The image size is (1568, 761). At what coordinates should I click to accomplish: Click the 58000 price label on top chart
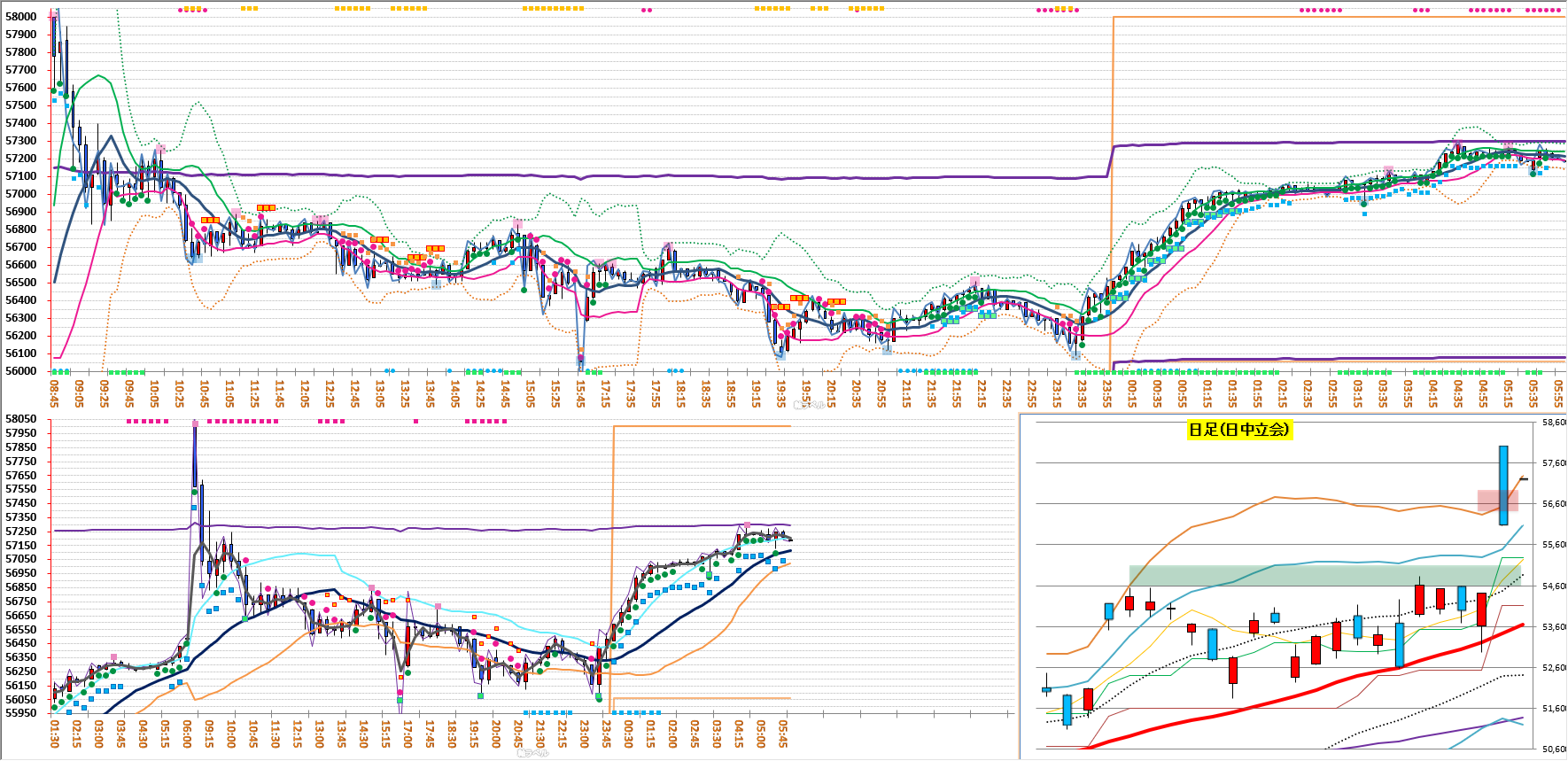click(21, 16)
